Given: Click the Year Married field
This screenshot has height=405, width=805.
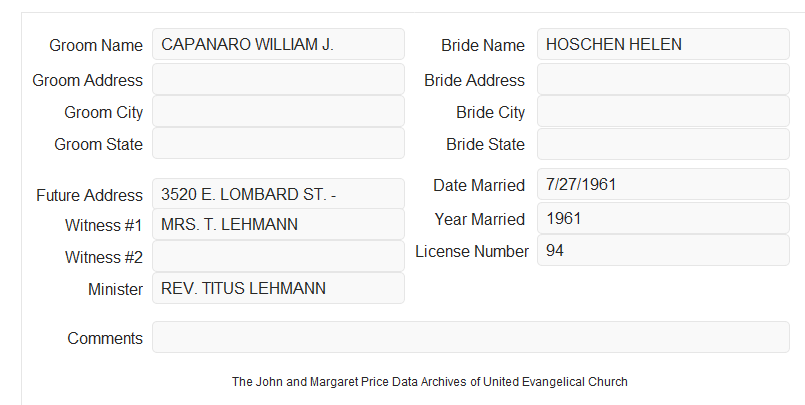Looking at the screenshot, I should tap(663, 218).
